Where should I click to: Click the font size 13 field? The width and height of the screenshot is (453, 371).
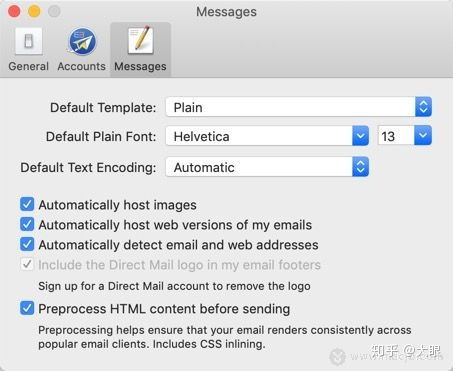click(x=396, y=136)
